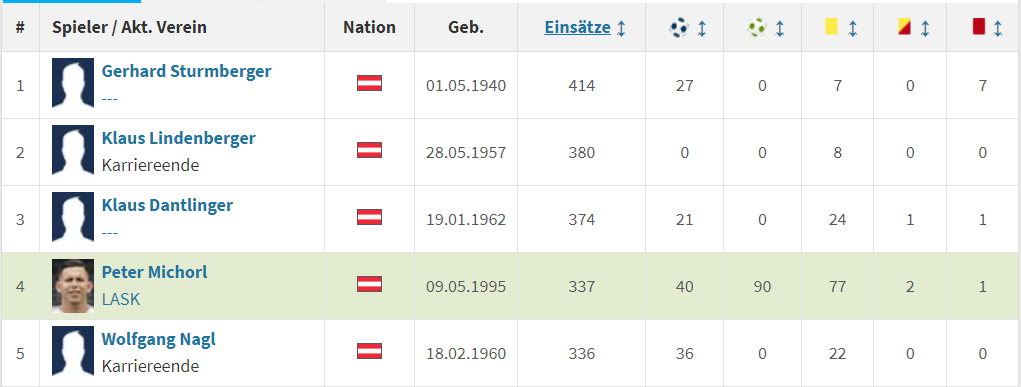The image size is (1021, 387).
Task: Click the yellow card column icon
Action: pyautogui.click(x=831, y=27)
